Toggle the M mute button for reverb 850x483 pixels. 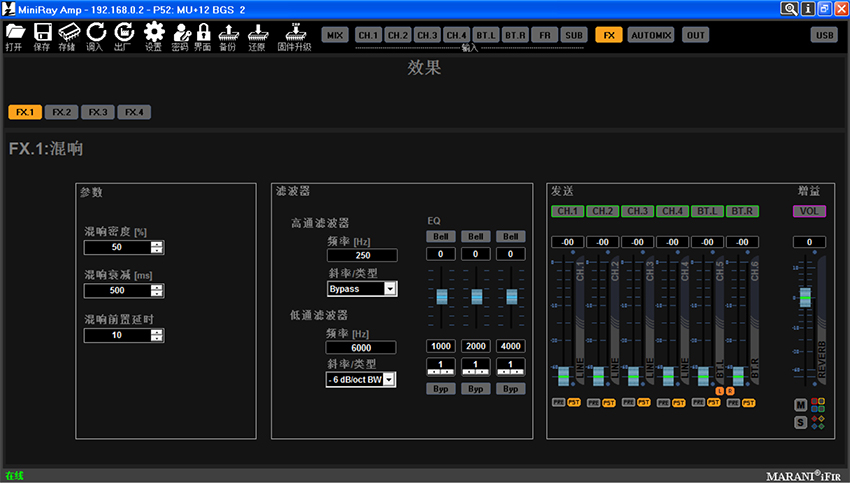point(801,405)
